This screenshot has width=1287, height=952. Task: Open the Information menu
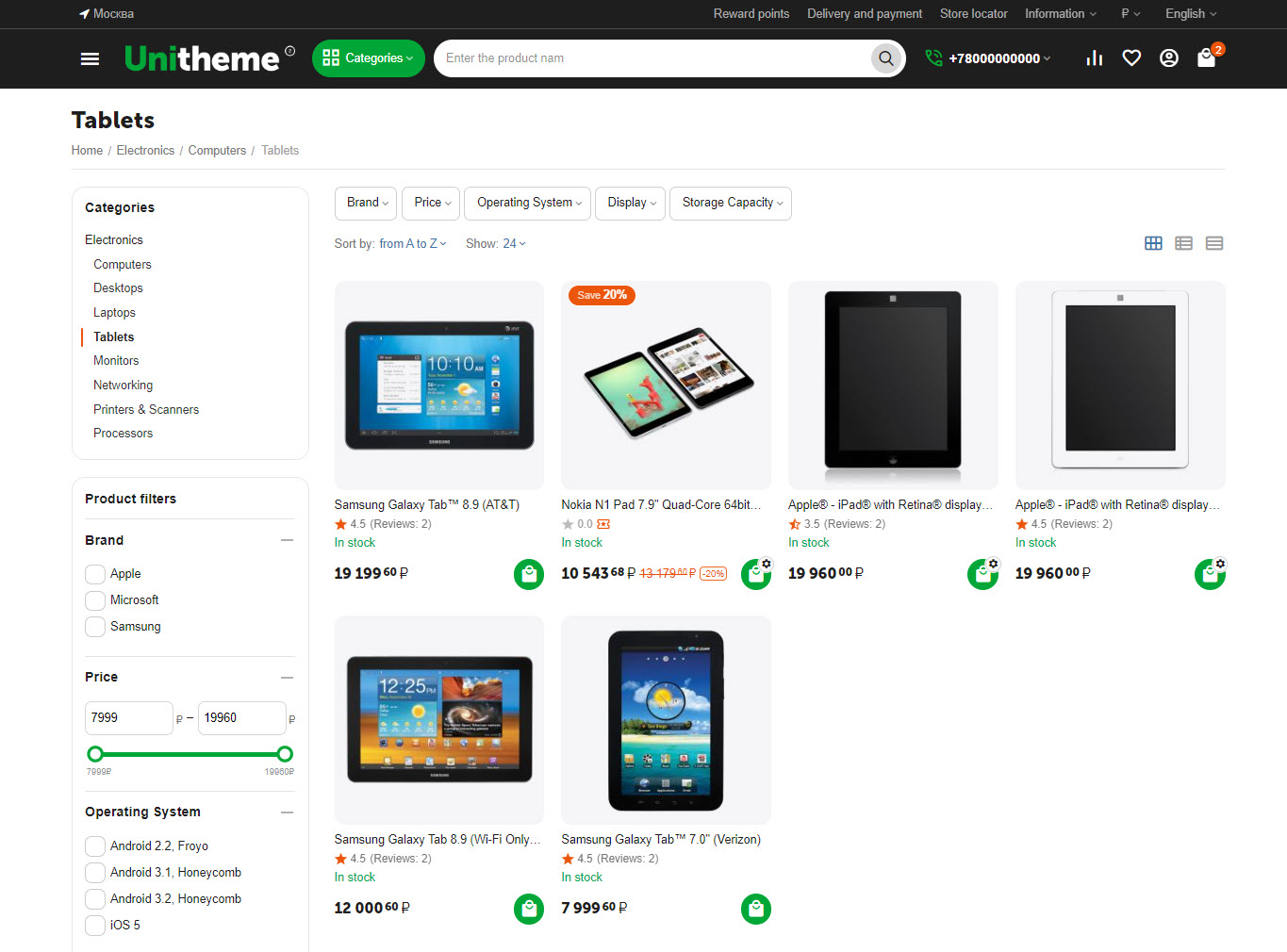pos(1061,14)
